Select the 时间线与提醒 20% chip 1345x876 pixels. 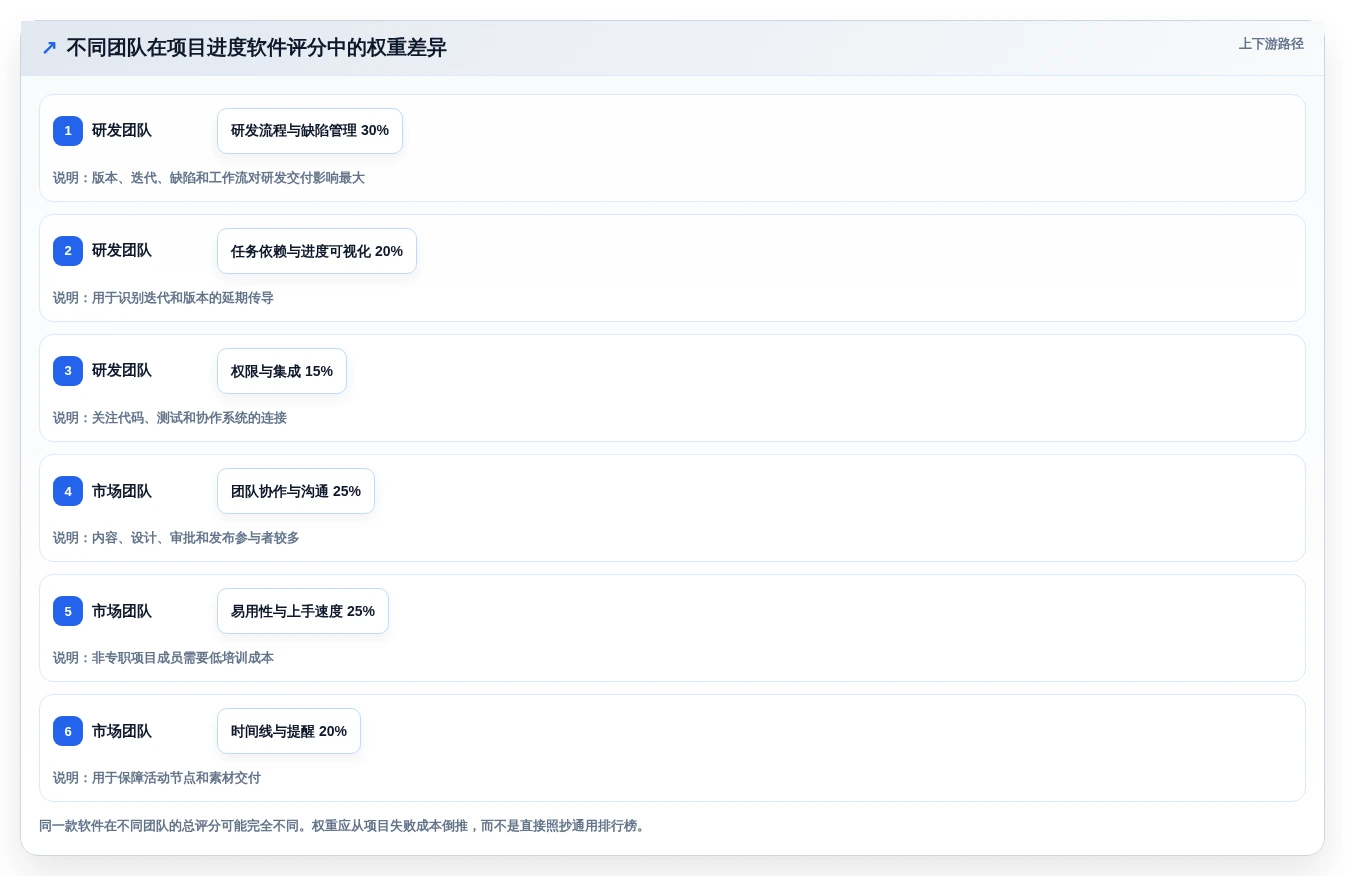tap(289, 731)
